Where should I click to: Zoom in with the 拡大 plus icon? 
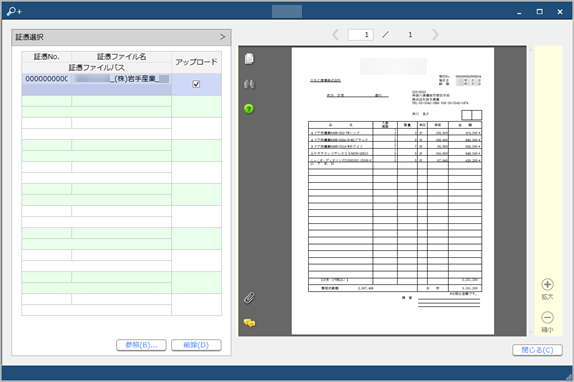coord(547,284)
